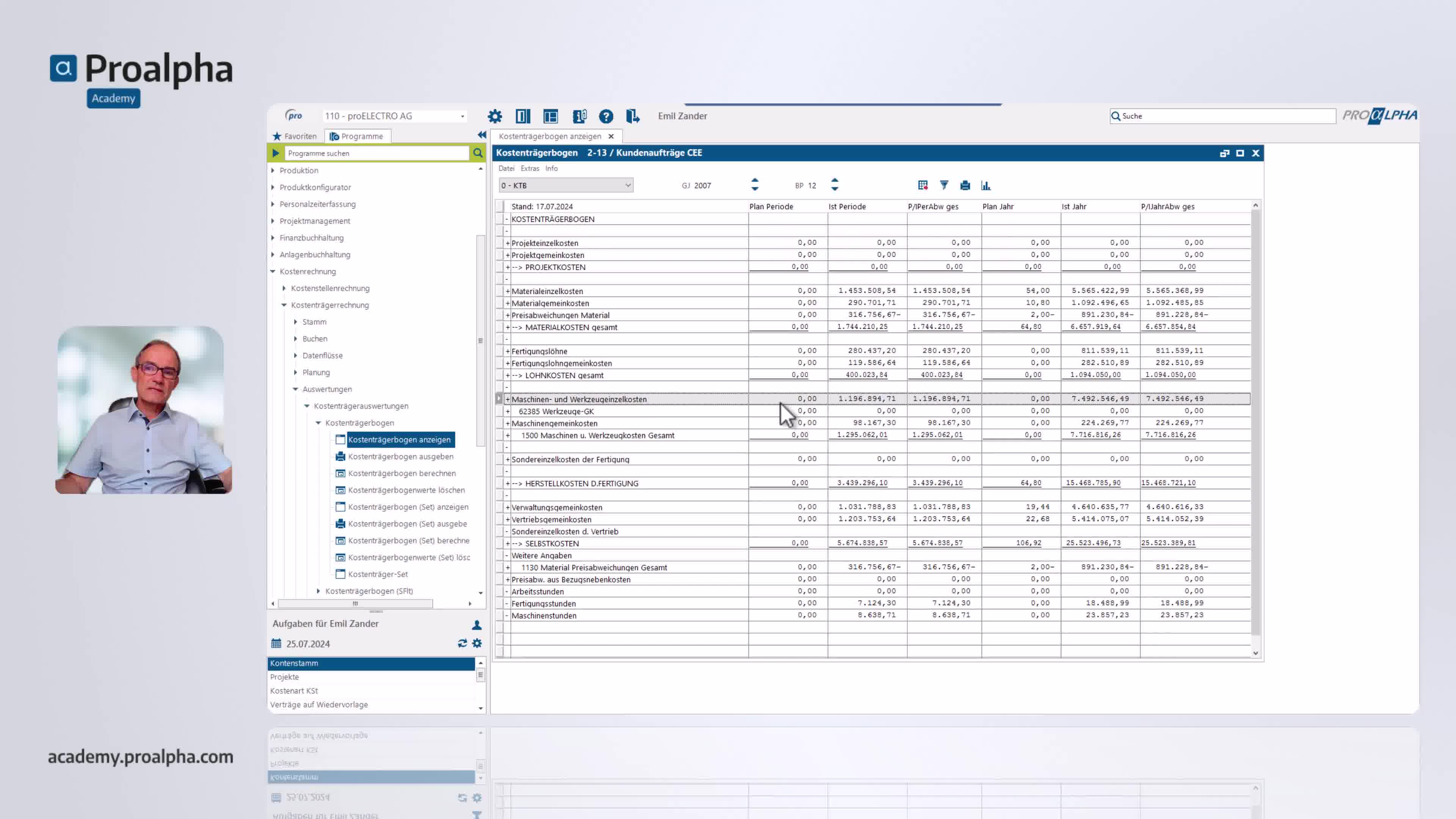Viewport: 1456px width, 819px height.
Task: Click the settings gear icon in top toolbar
Action: point(494,116)
